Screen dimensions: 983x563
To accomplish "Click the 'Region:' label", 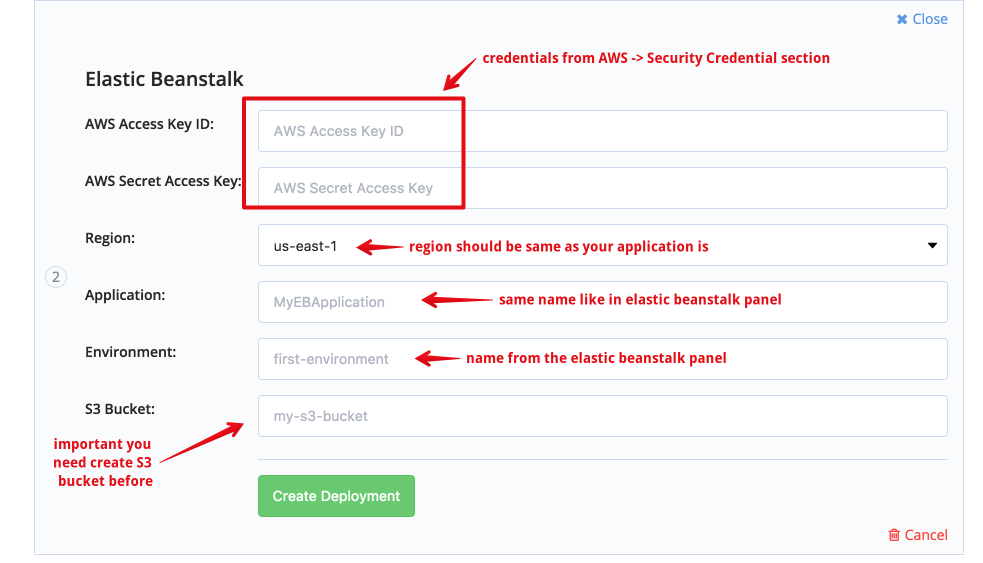I will [x=110, y=238].
